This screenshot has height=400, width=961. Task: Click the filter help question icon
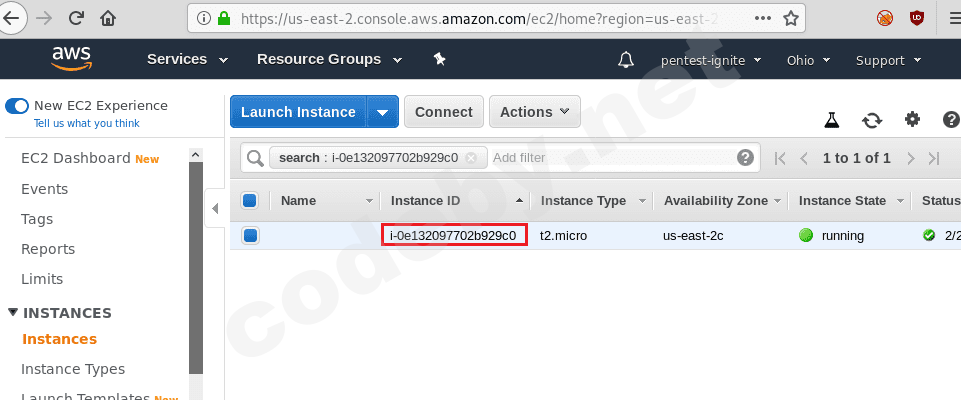[x=745, y=158]
